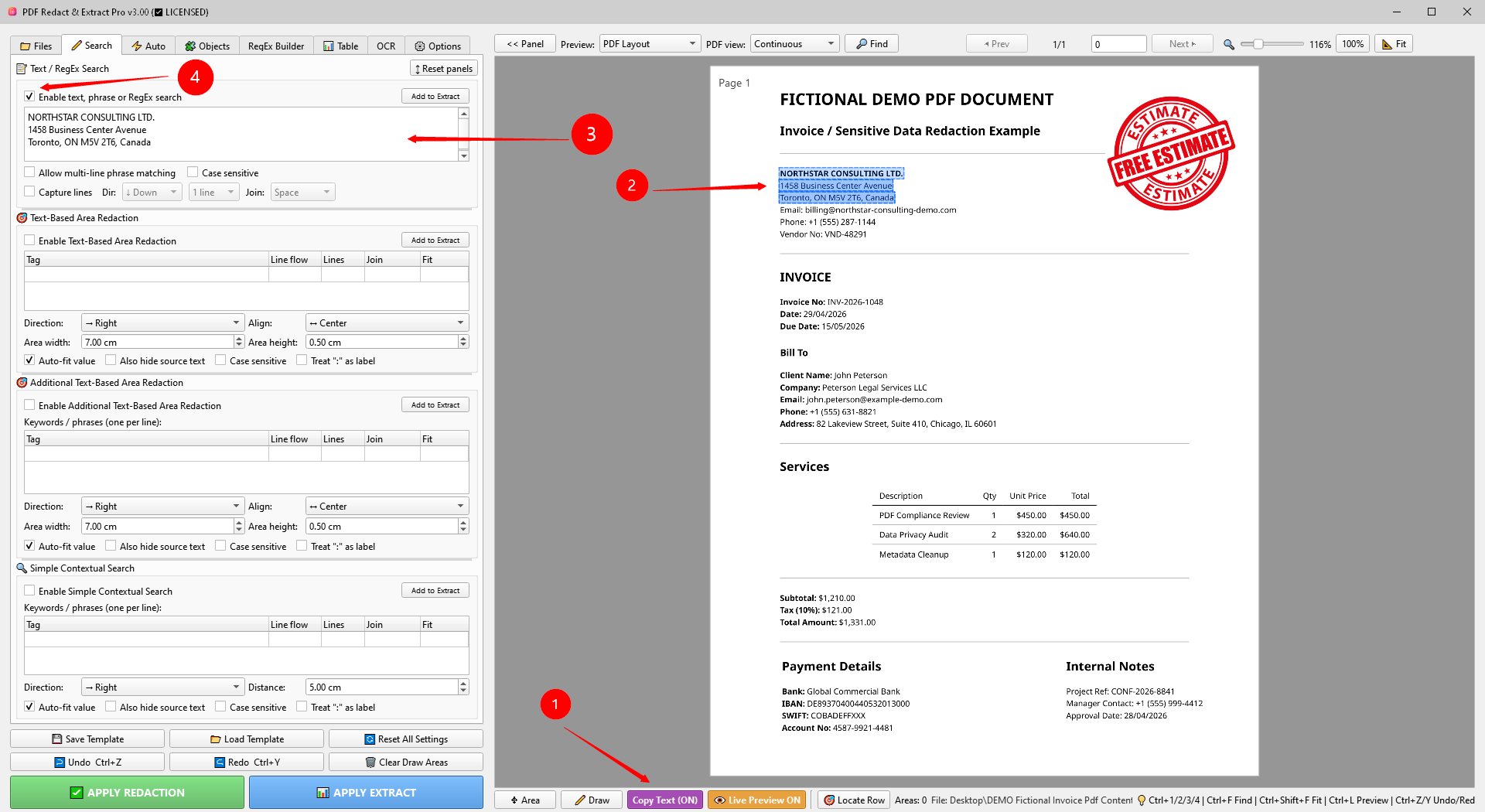The width and height of the screenshot is (1485, 812).
Task: Click the Area width stepper in Text-Based Redaction
Action: pyautogui.click(x=239, y=342)
